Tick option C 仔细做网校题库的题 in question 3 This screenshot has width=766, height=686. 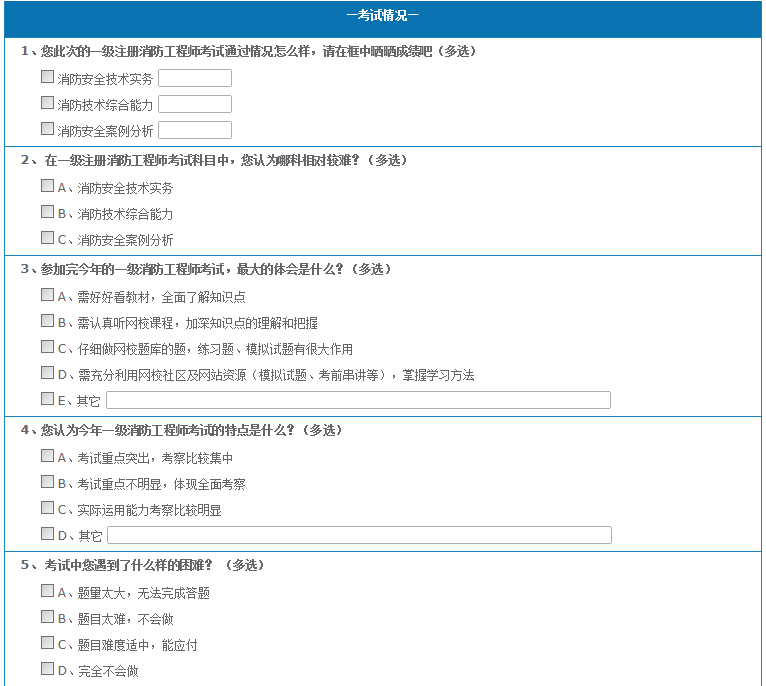pos(47,347)
